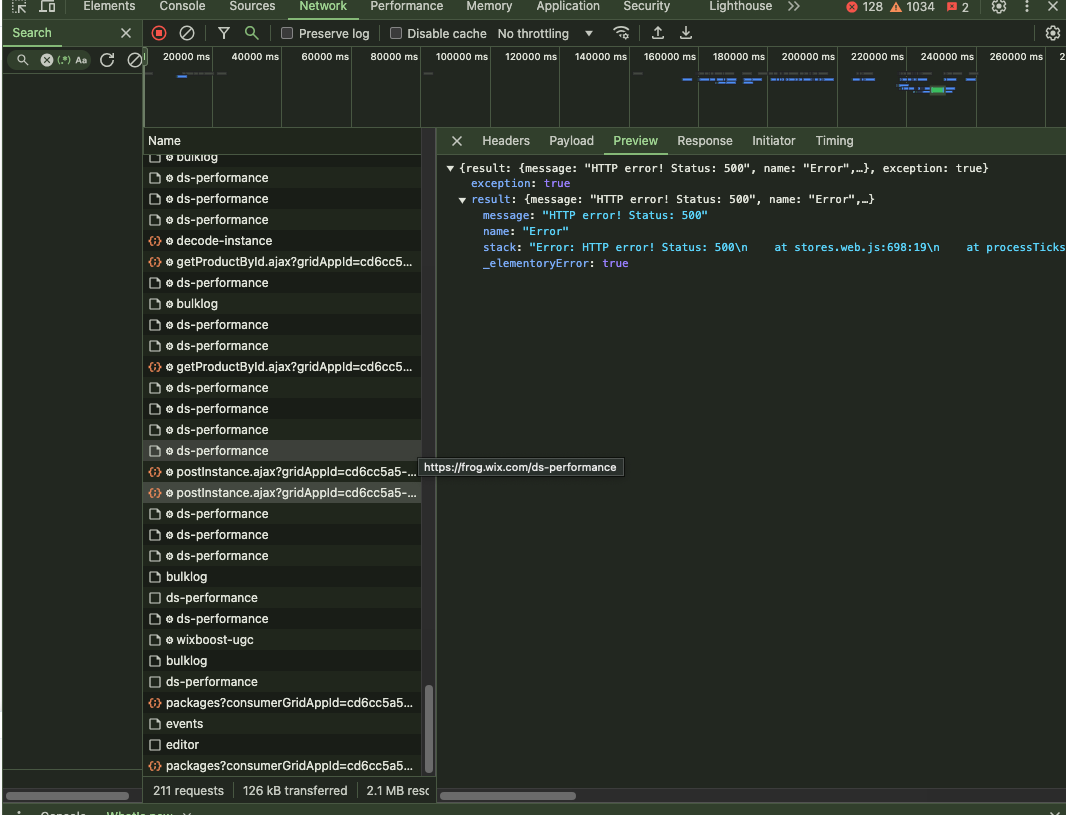The height and width of the screenshot is (815, 1066).
Task: Open the Headers tab of request
Action: [505, 141]
